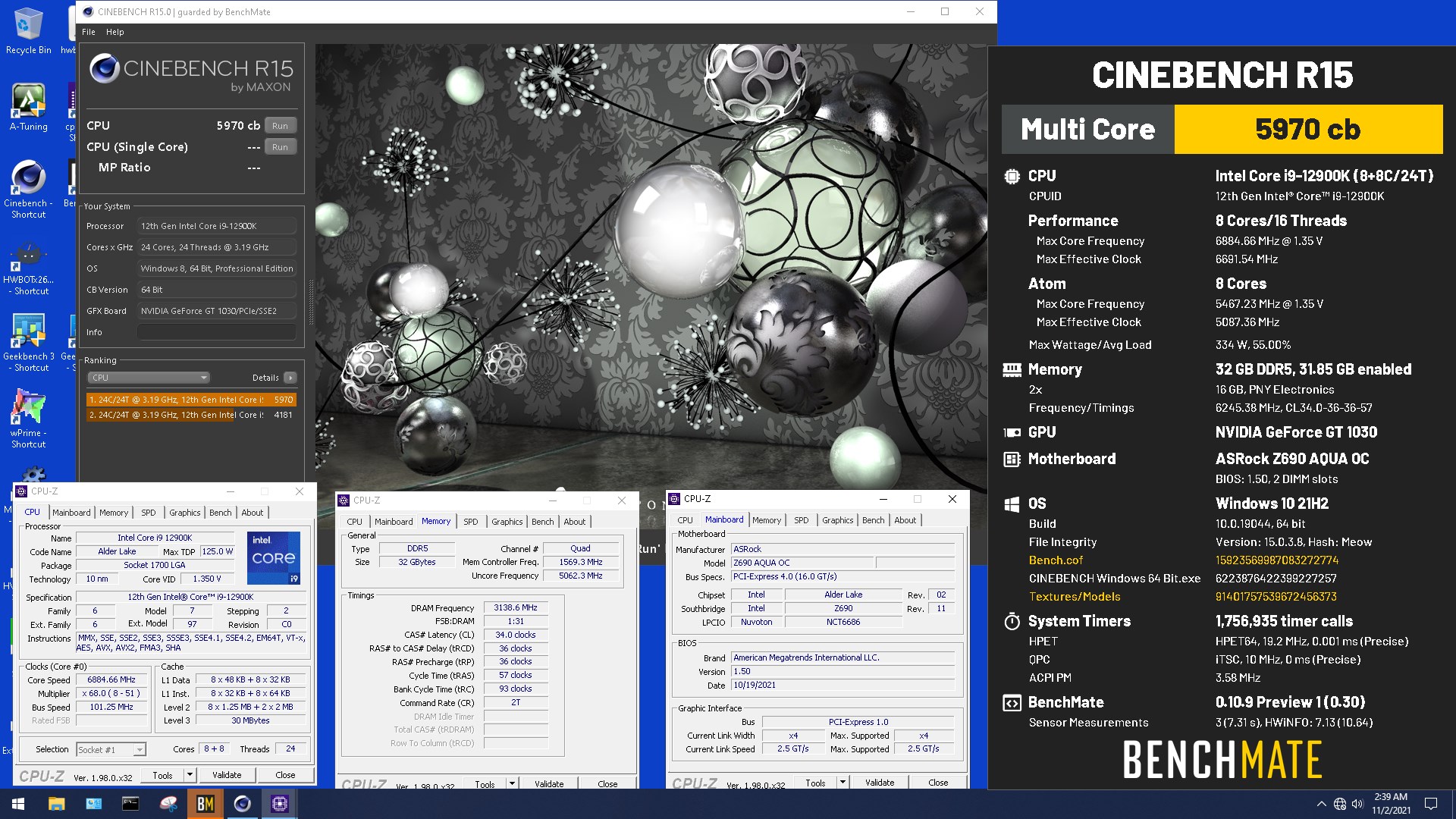Open Graphics tab in left CPU-Z window
Screen dimensions: 1456x819
[x=184, y=513]
